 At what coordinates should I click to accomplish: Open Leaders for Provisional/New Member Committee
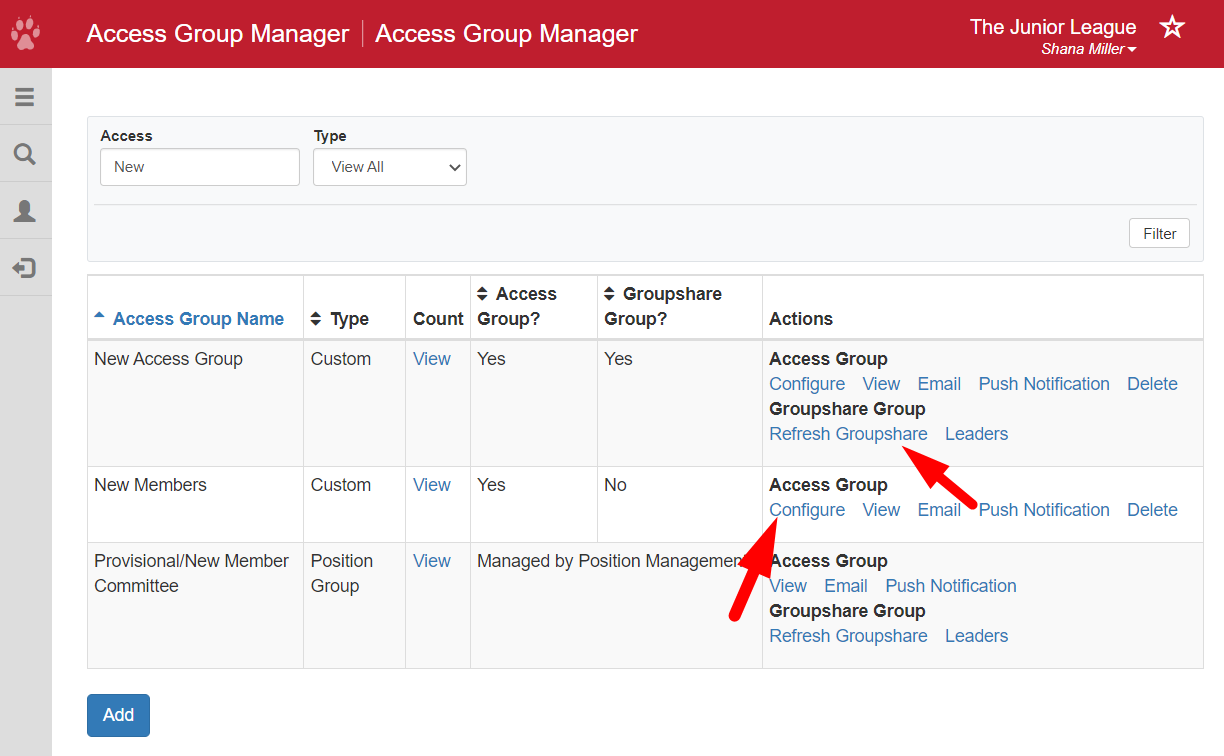pos(976,636)
